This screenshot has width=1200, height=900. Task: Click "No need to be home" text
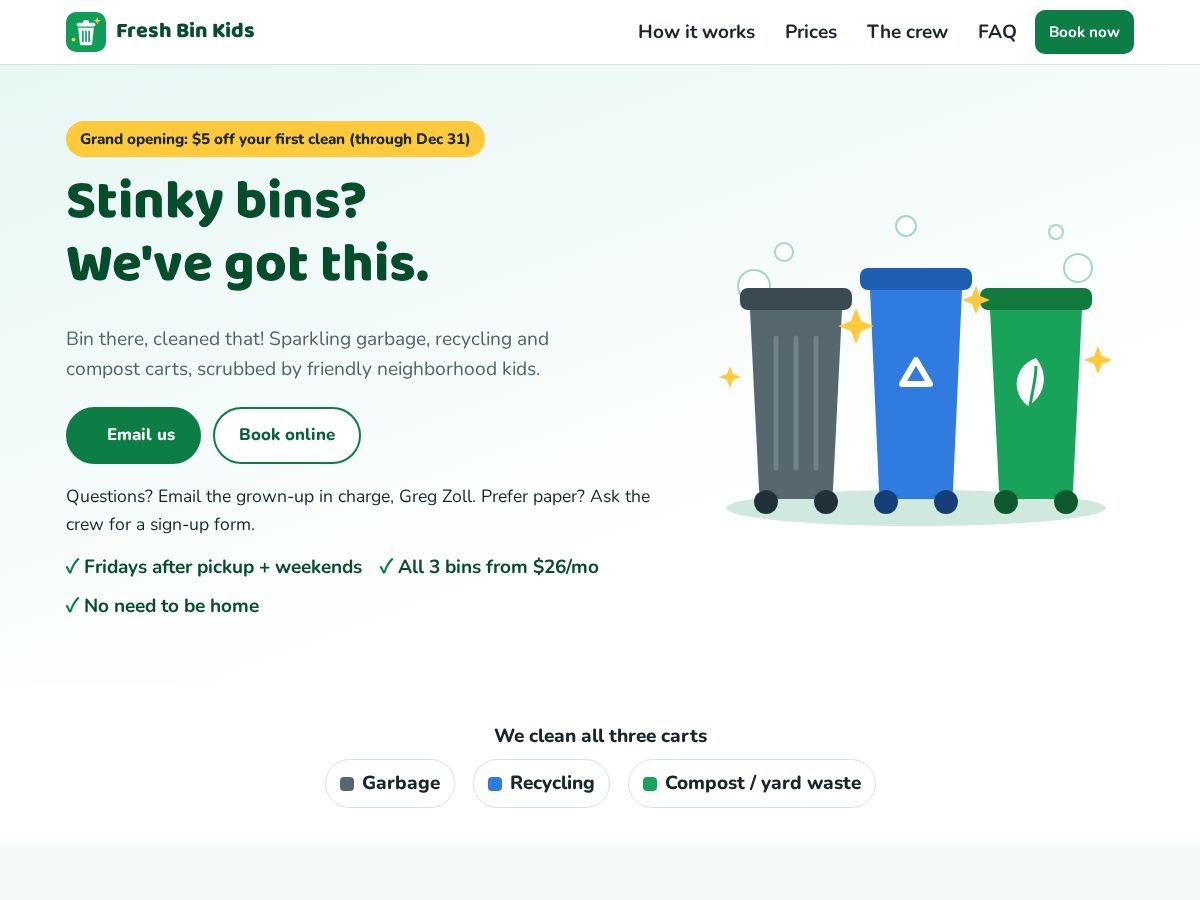click(x=171, y=606)
